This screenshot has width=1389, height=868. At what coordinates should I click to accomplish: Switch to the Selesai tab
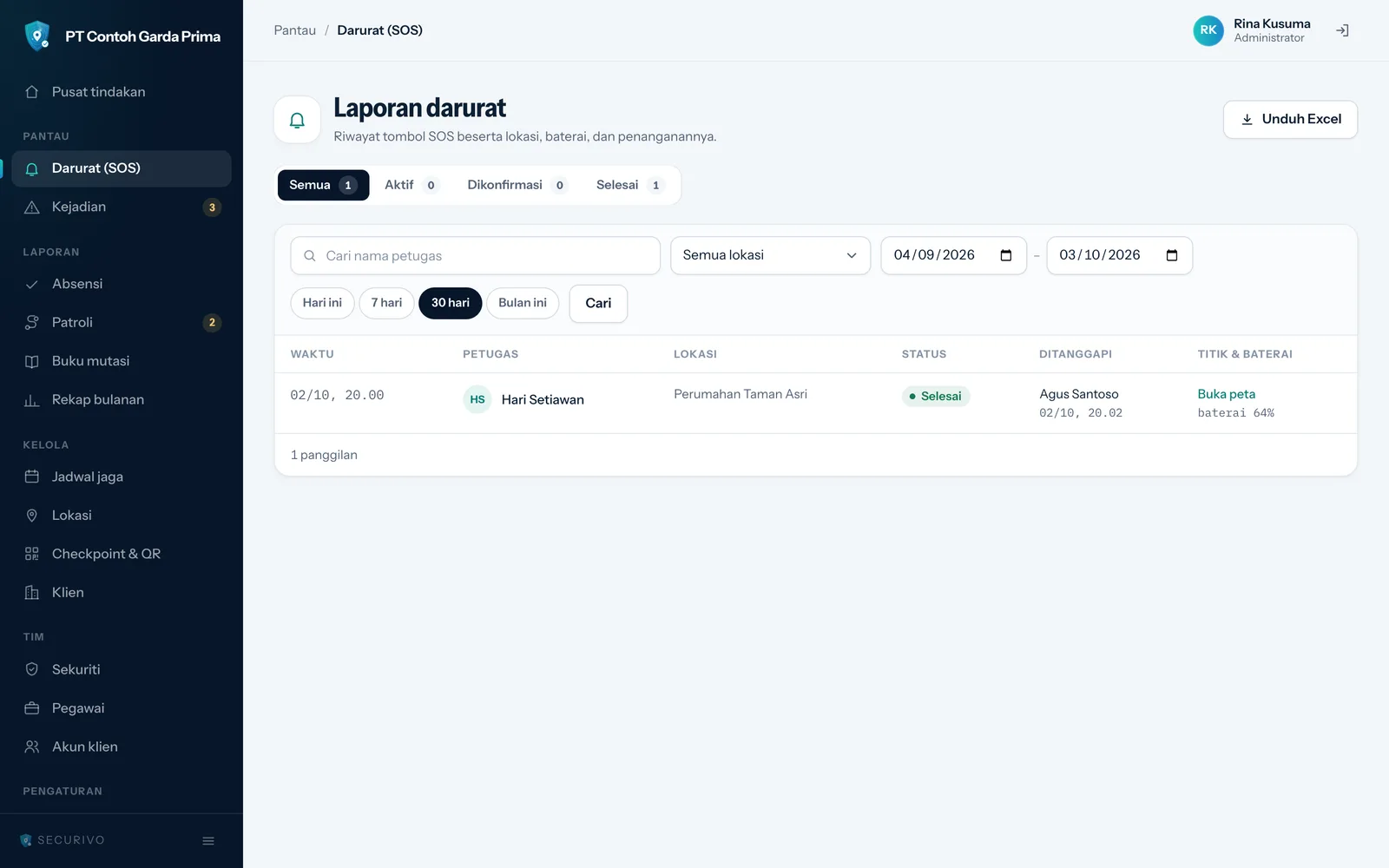point(629,185)
